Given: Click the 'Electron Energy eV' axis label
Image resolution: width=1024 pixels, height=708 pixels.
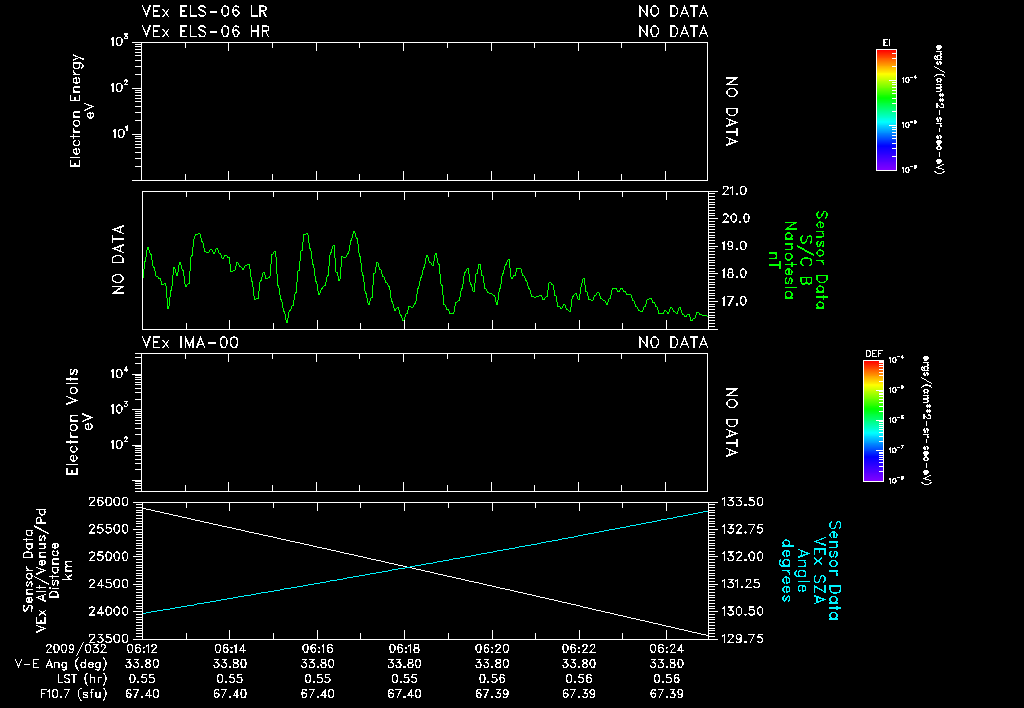Looking at the screenshot, I should click(82, 111).
